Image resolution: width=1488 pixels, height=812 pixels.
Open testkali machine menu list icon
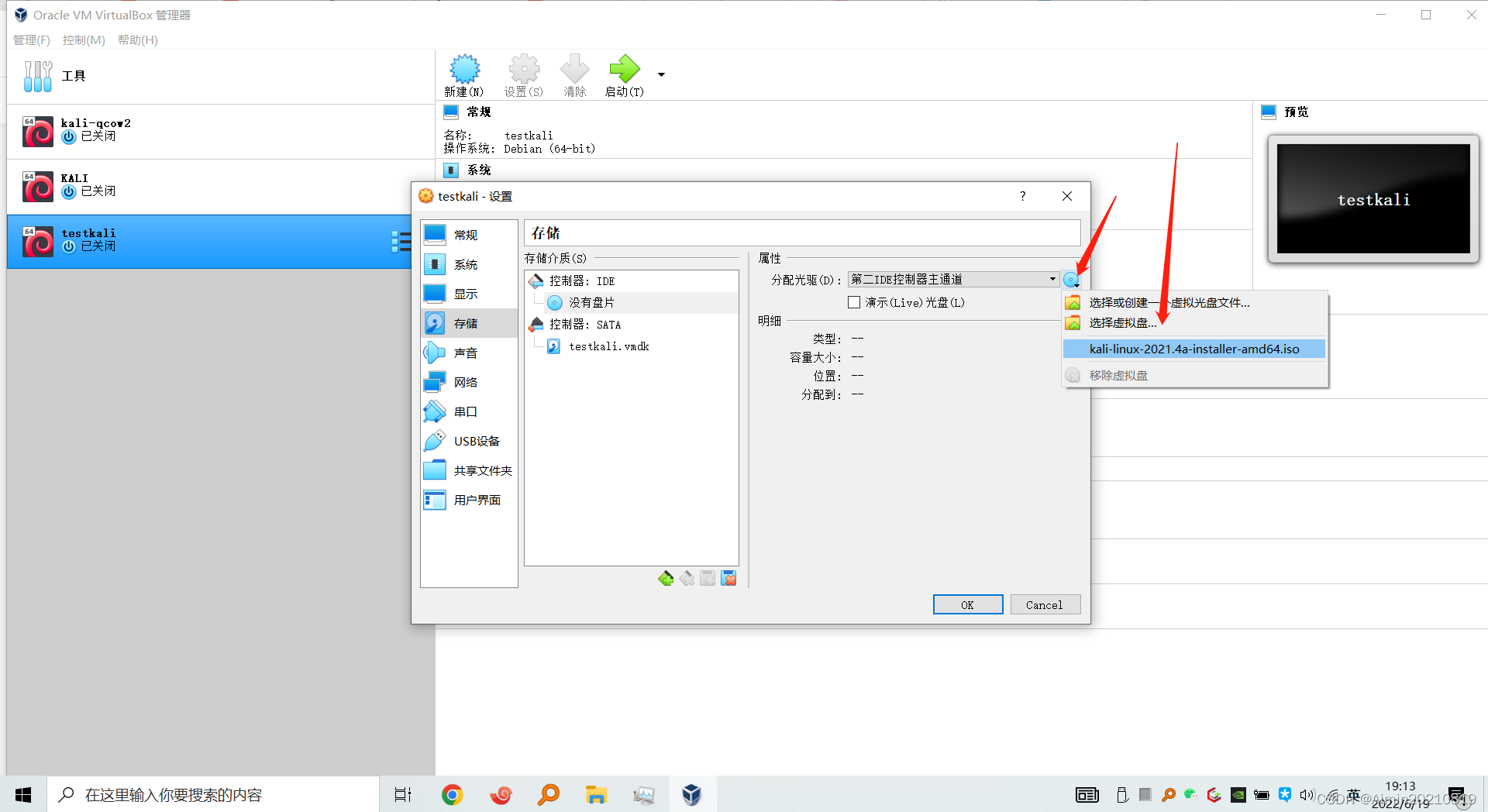[401, 242]
